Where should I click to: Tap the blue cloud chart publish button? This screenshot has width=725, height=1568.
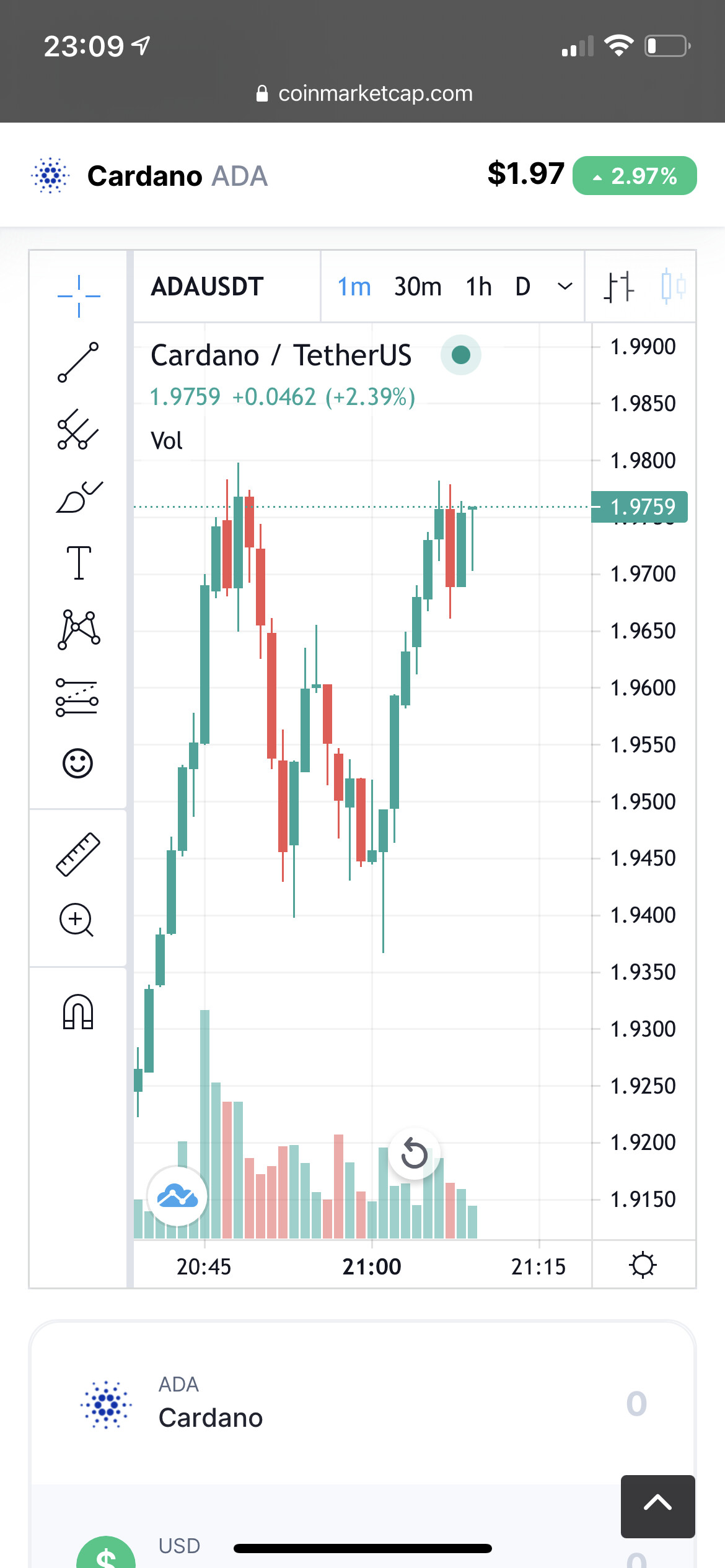click(x=177, y=1196)
